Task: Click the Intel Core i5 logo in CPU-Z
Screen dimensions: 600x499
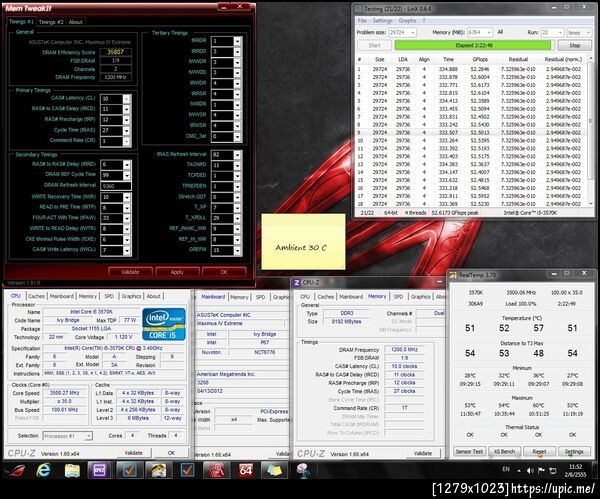Action: [x=164, y=324]
